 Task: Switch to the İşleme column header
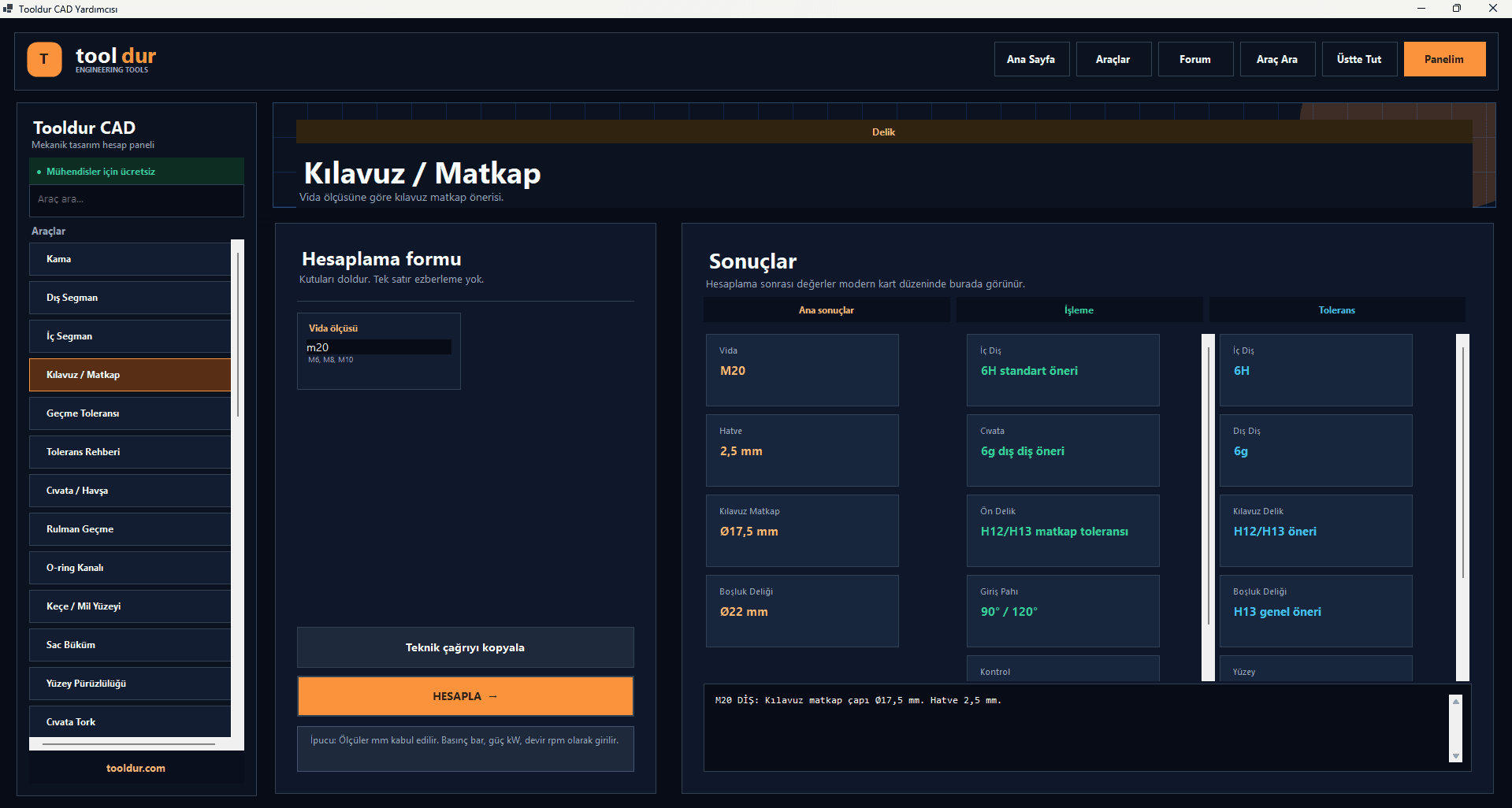tap(1079, 310)
